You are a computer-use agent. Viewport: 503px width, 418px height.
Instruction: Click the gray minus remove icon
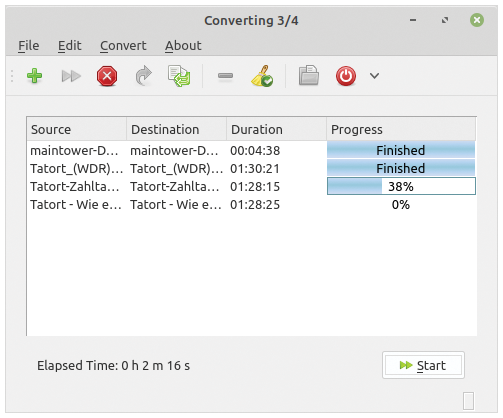coord(225,76)
